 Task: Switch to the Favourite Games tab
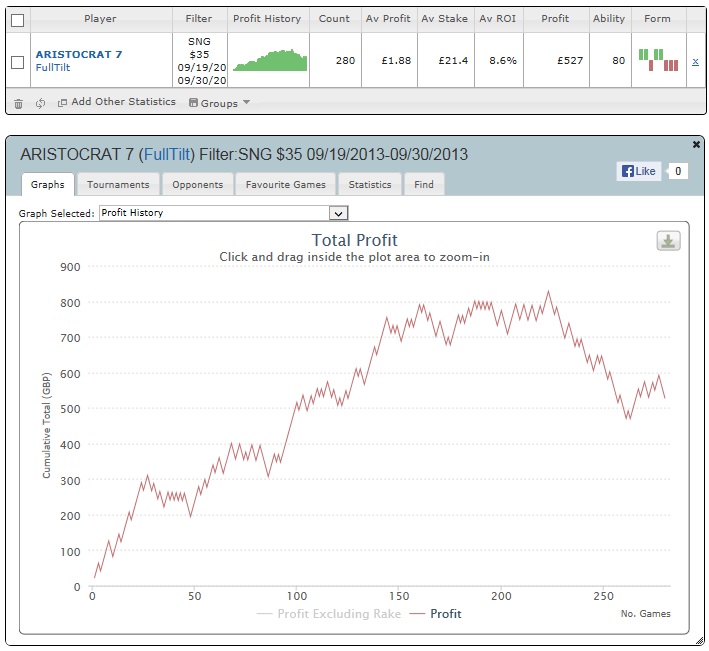pyautogui.click(x=285, y=184)
